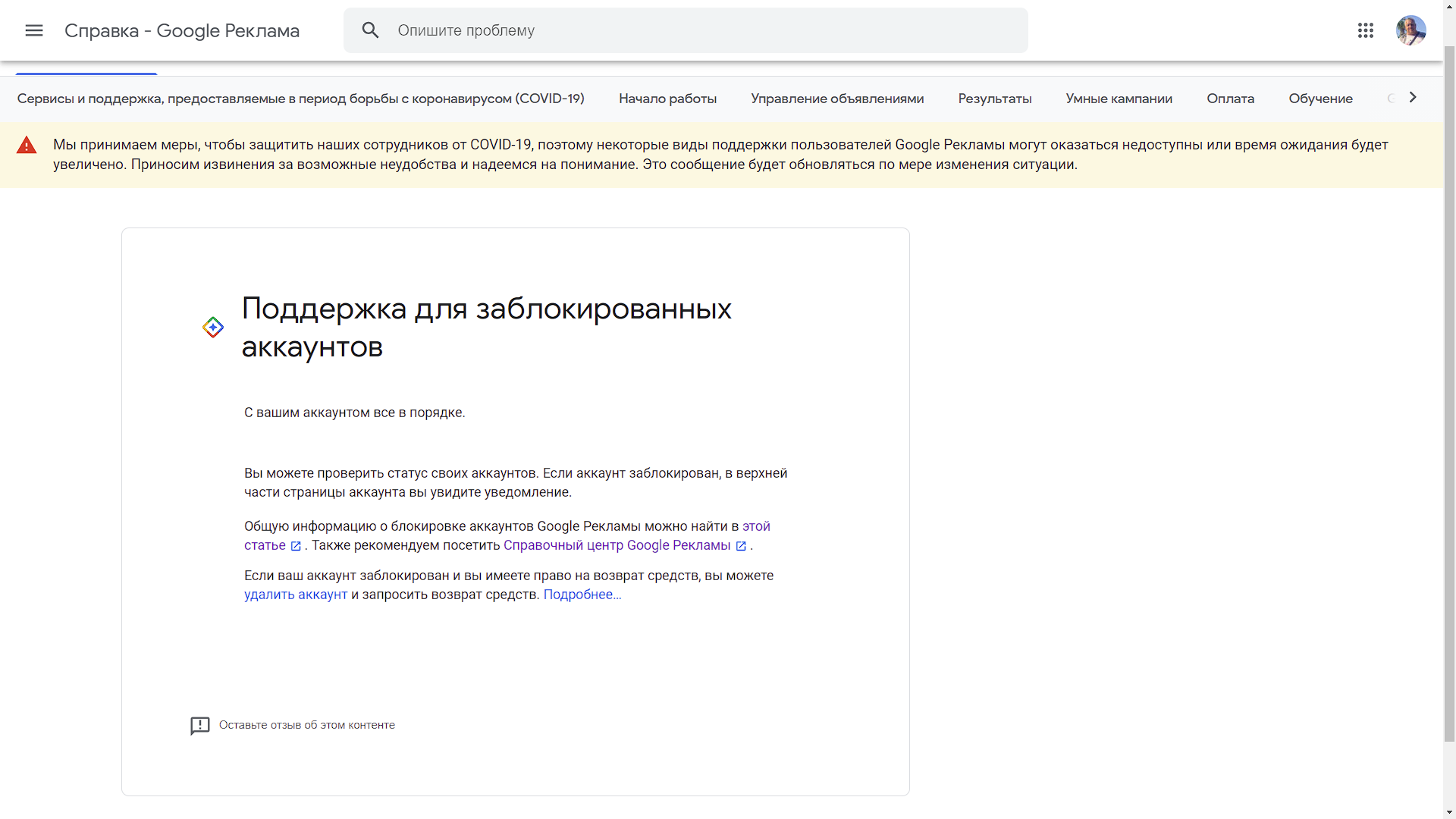Open the Google apps grid
The height and width of the screenshot is (819, 1456).
[1366, 30]
